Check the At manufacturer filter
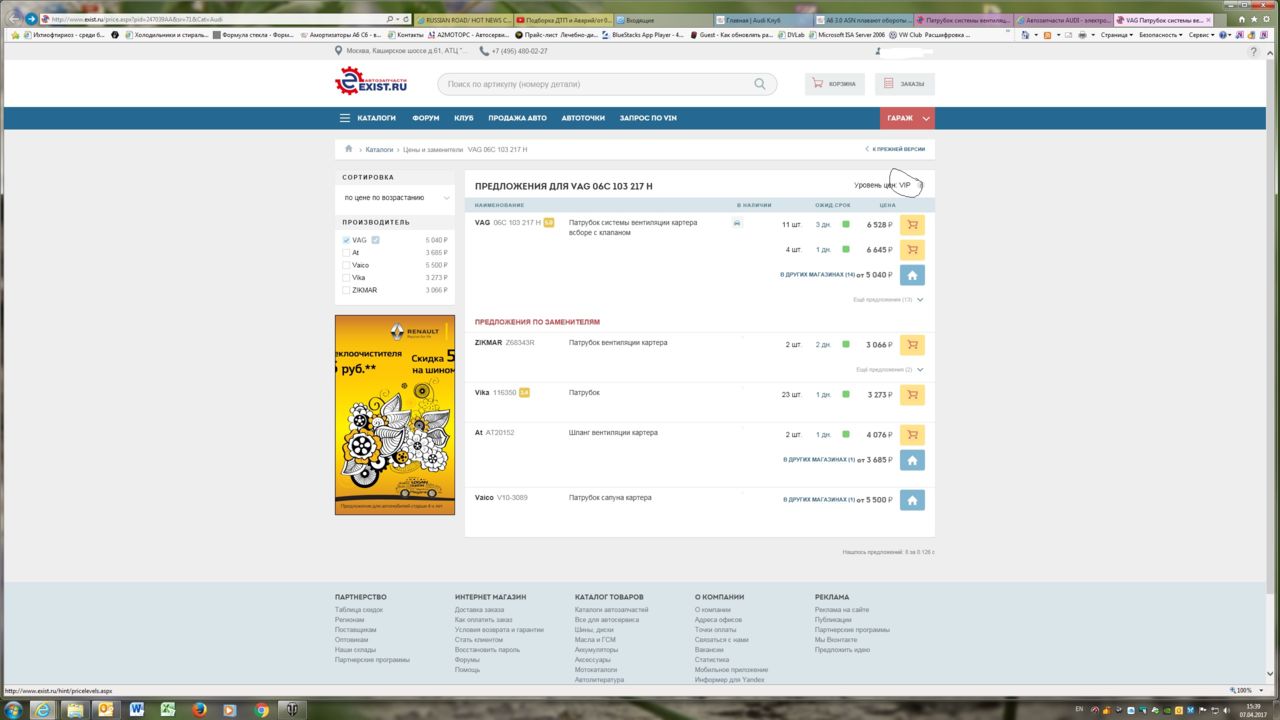 [x=347, y=253]
